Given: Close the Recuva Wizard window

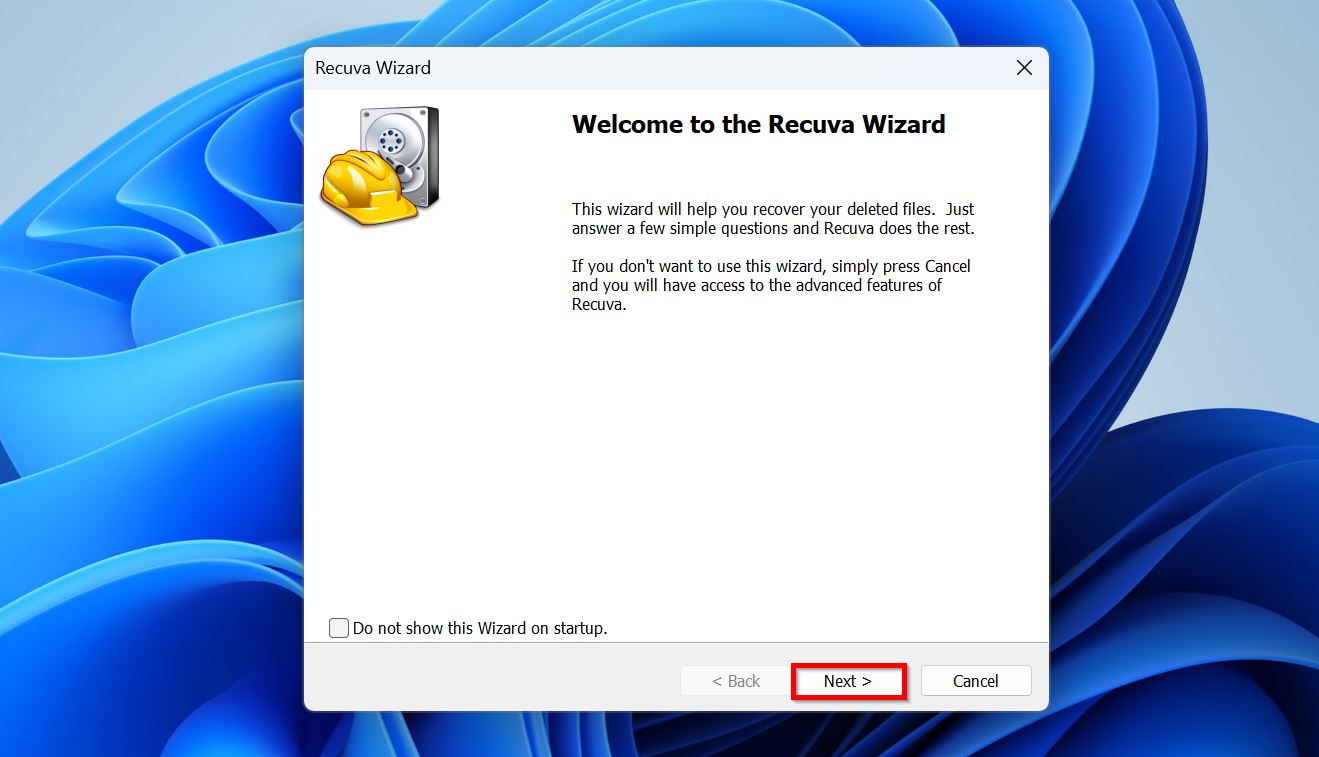Looking at the screenshot, I should tap(1023, 67).
